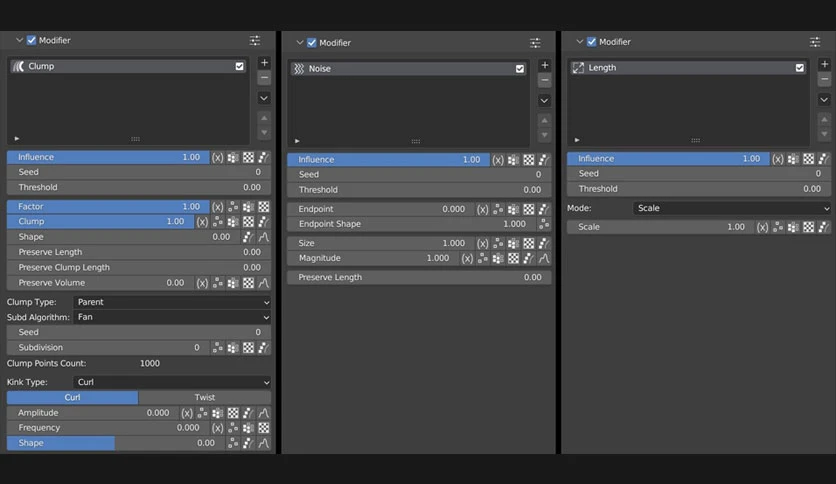Click the dots icon on Endpoint Shape row
This screenshot has height=484, width=836.
[x=544, y=224]
